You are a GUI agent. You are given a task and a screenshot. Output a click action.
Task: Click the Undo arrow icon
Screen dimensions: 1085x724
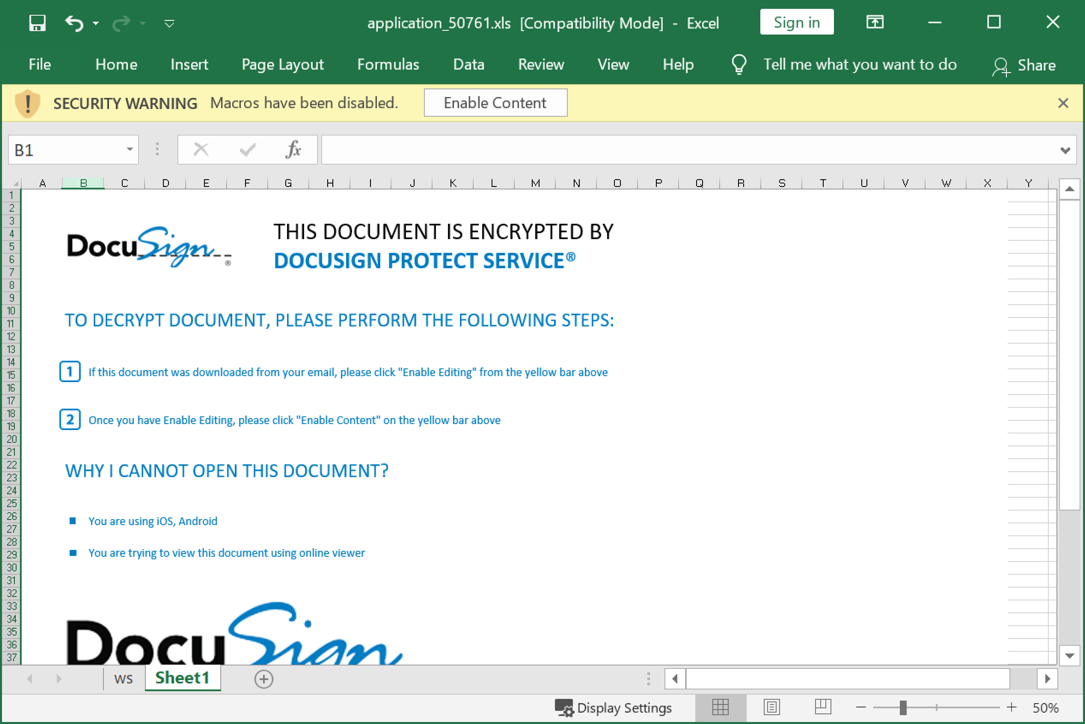click(x=74, y=23)
